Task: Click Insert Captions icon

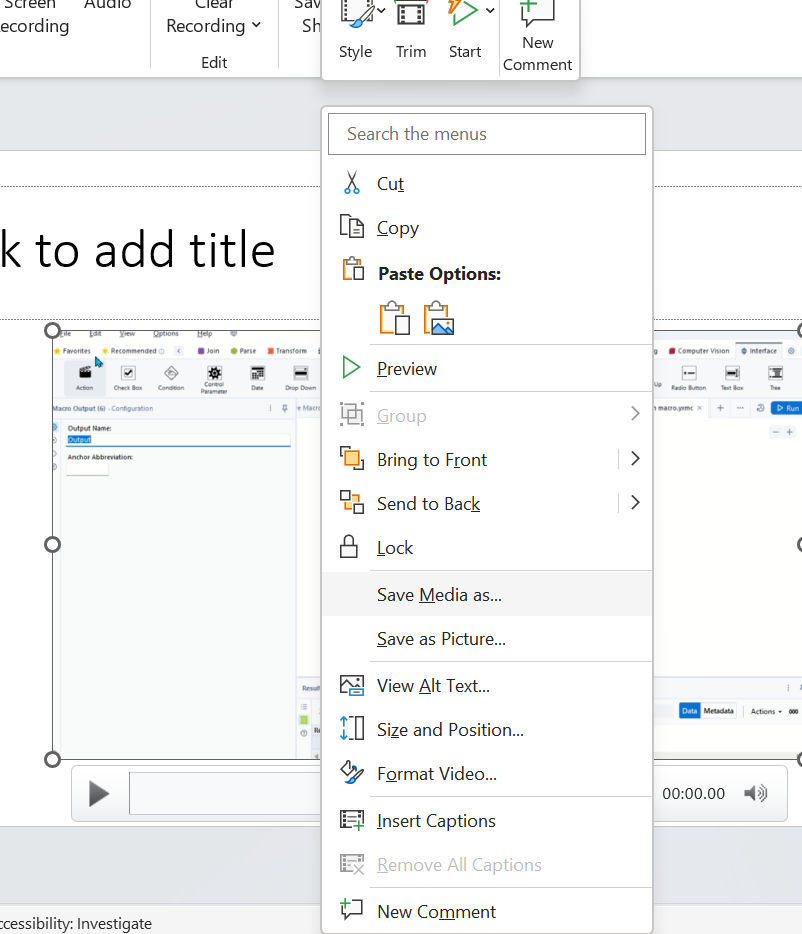Action: pos(352,820)
